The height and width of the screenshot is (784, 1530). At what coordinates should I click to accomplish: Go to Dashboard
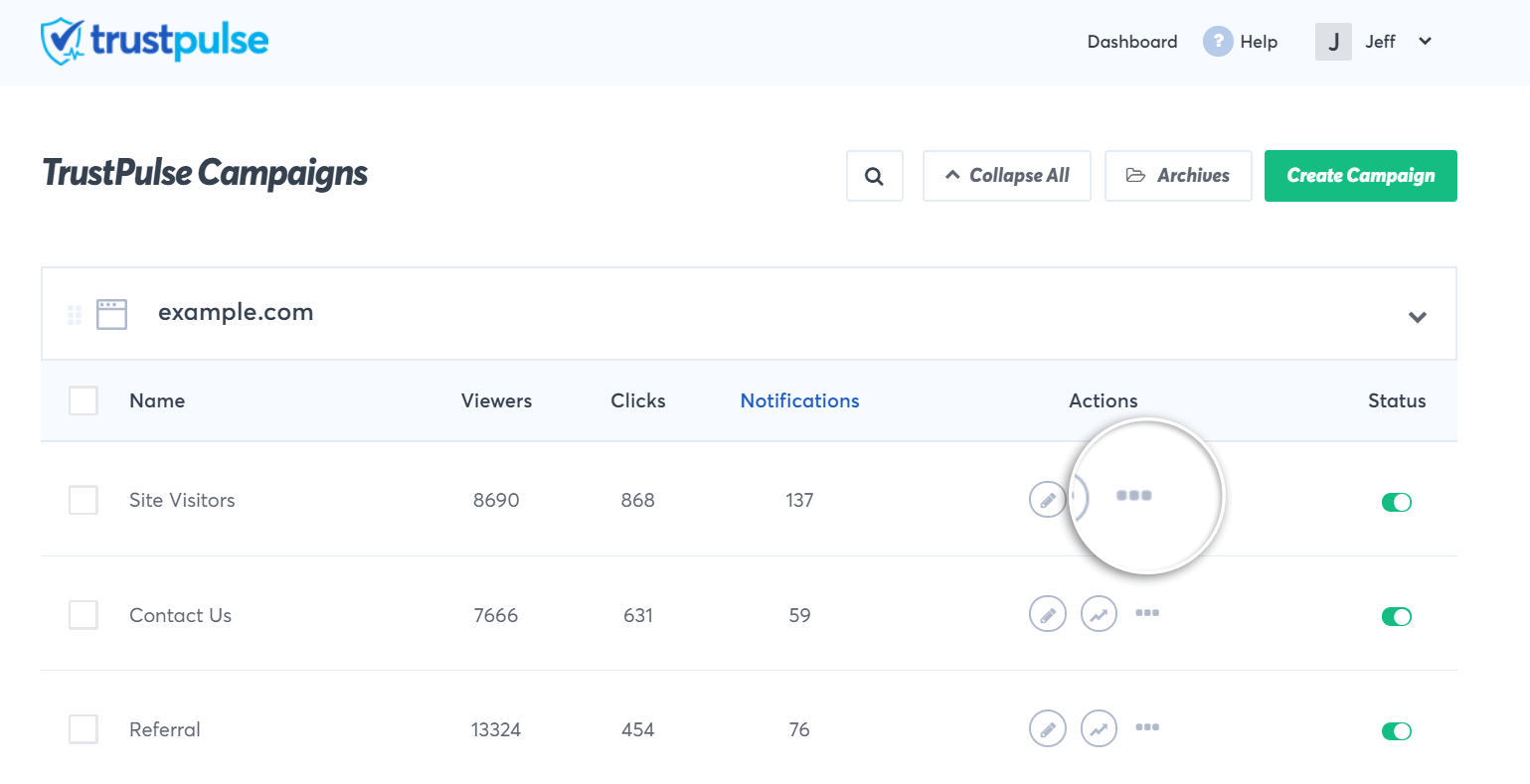1132,42
